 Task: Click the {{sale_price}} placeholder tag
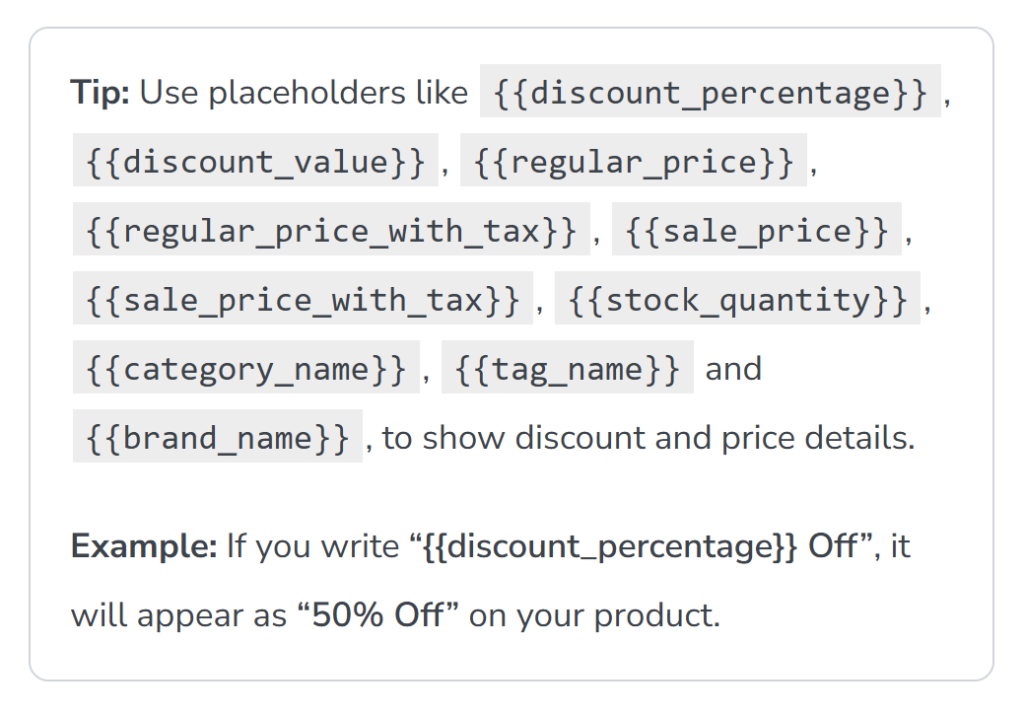[x=756, y=230]
